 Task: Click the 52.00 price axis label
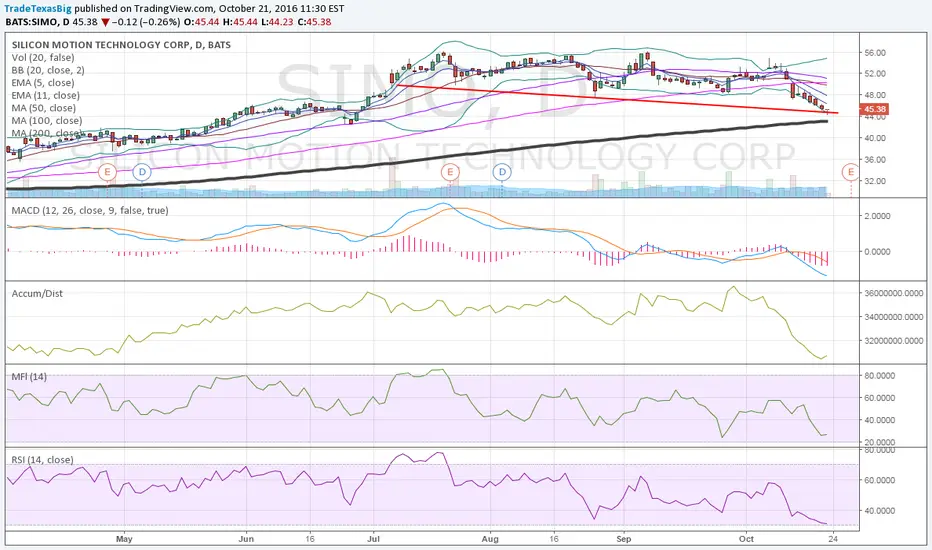click(x=875, y=74)
